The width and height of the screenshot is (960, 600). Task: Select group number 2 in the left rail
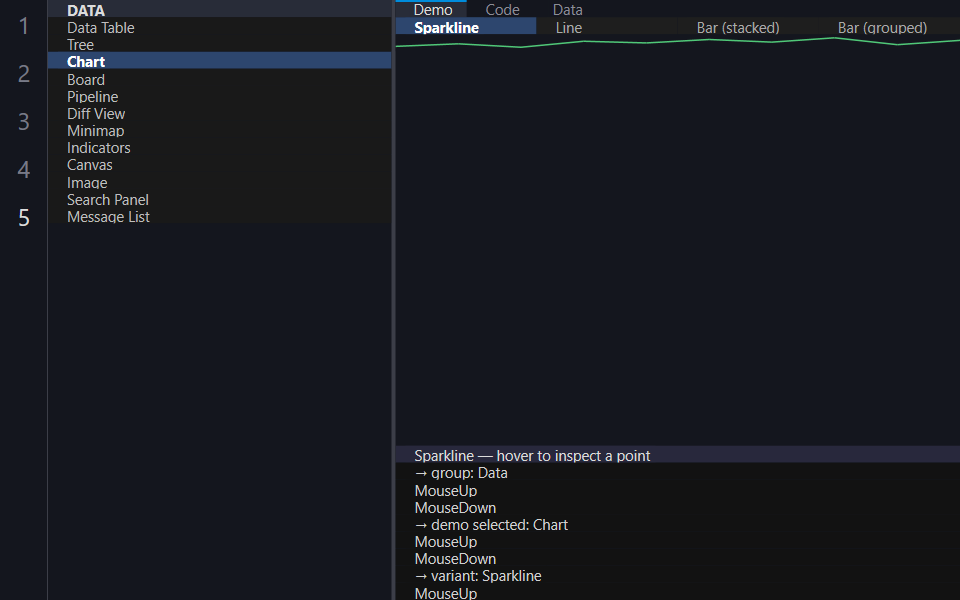pyautogui.click(x=24, y=73)
